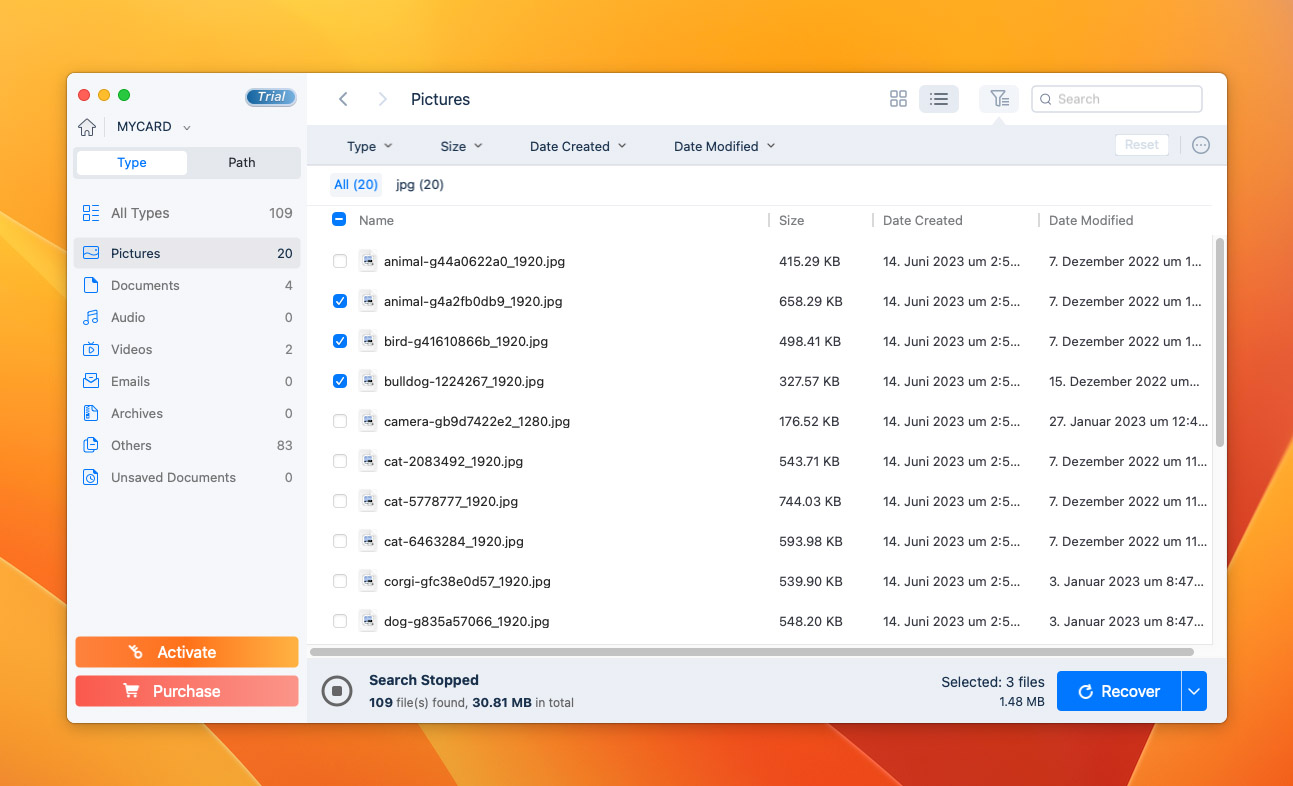1293x786 pixels.
Task: Sort by the Name column header
Action: (x=376, y=220)
